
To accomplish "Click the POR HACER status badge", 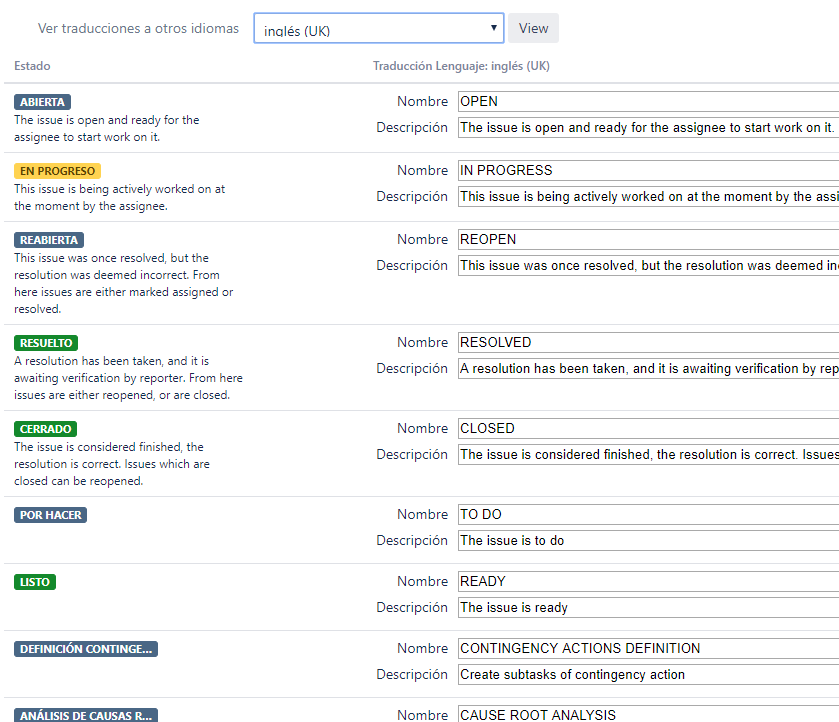I will 50,515.
